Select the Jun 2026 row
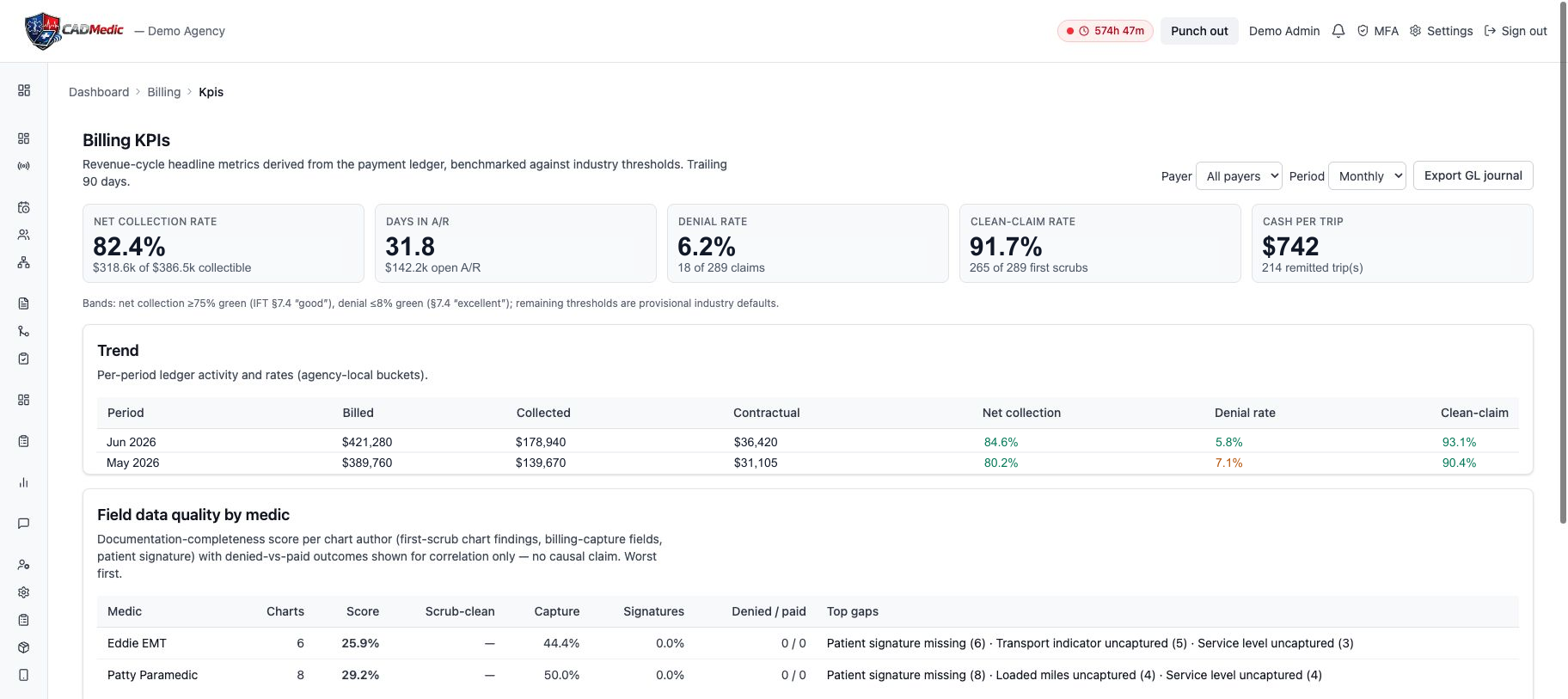 (808, 442)
